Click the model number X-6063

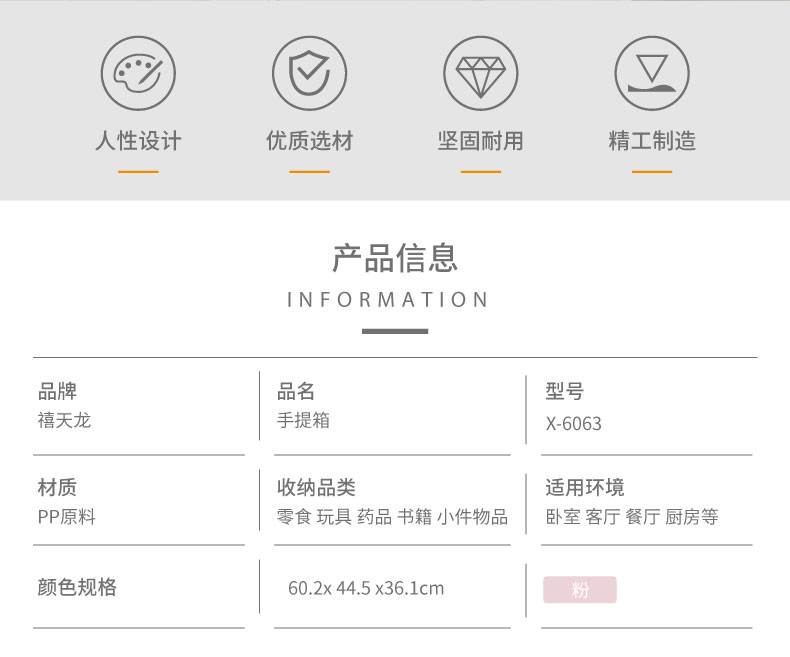573,424
